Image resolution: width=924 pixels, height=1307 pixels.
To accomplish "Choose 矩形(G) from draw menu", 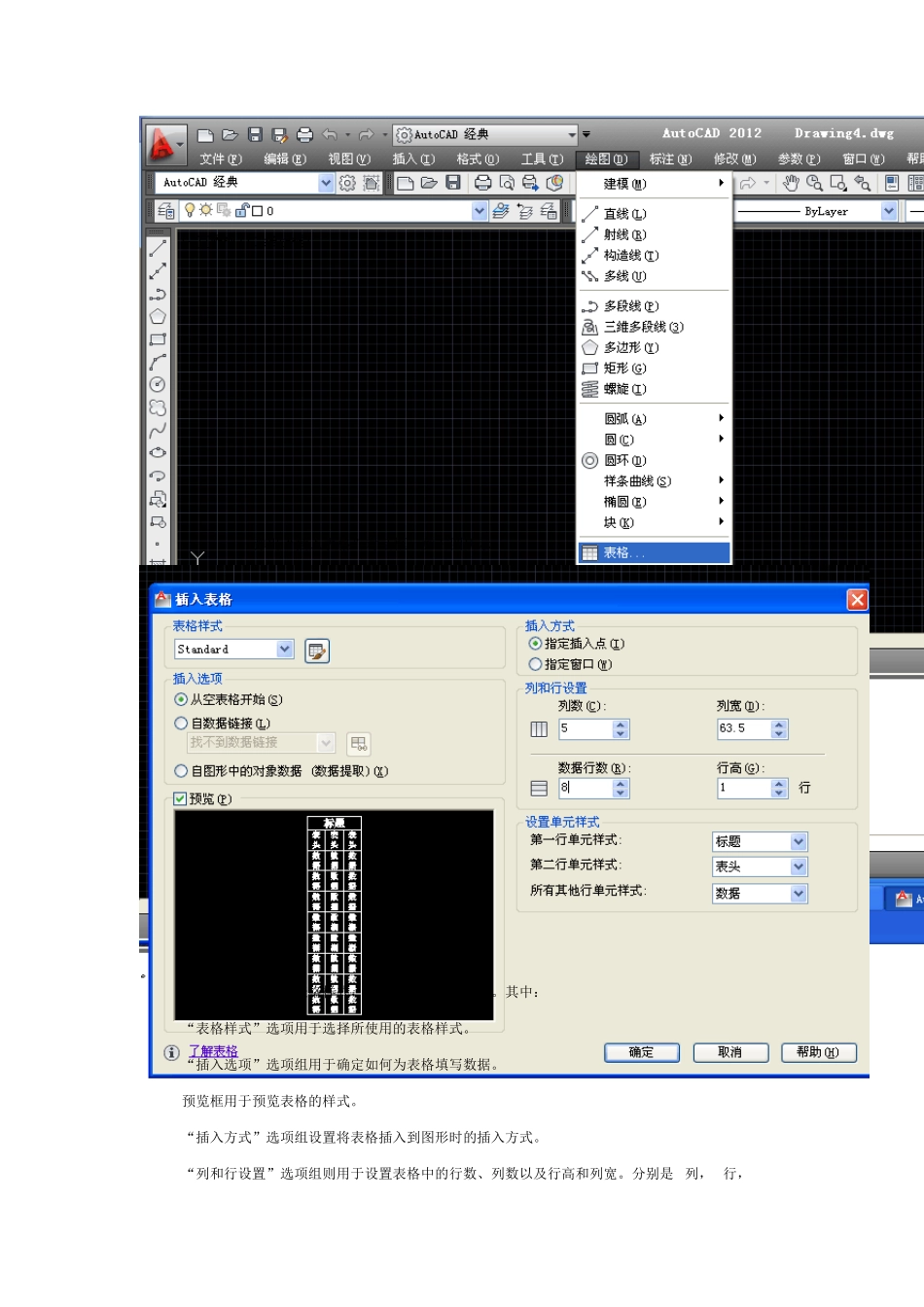I will 654,369.
